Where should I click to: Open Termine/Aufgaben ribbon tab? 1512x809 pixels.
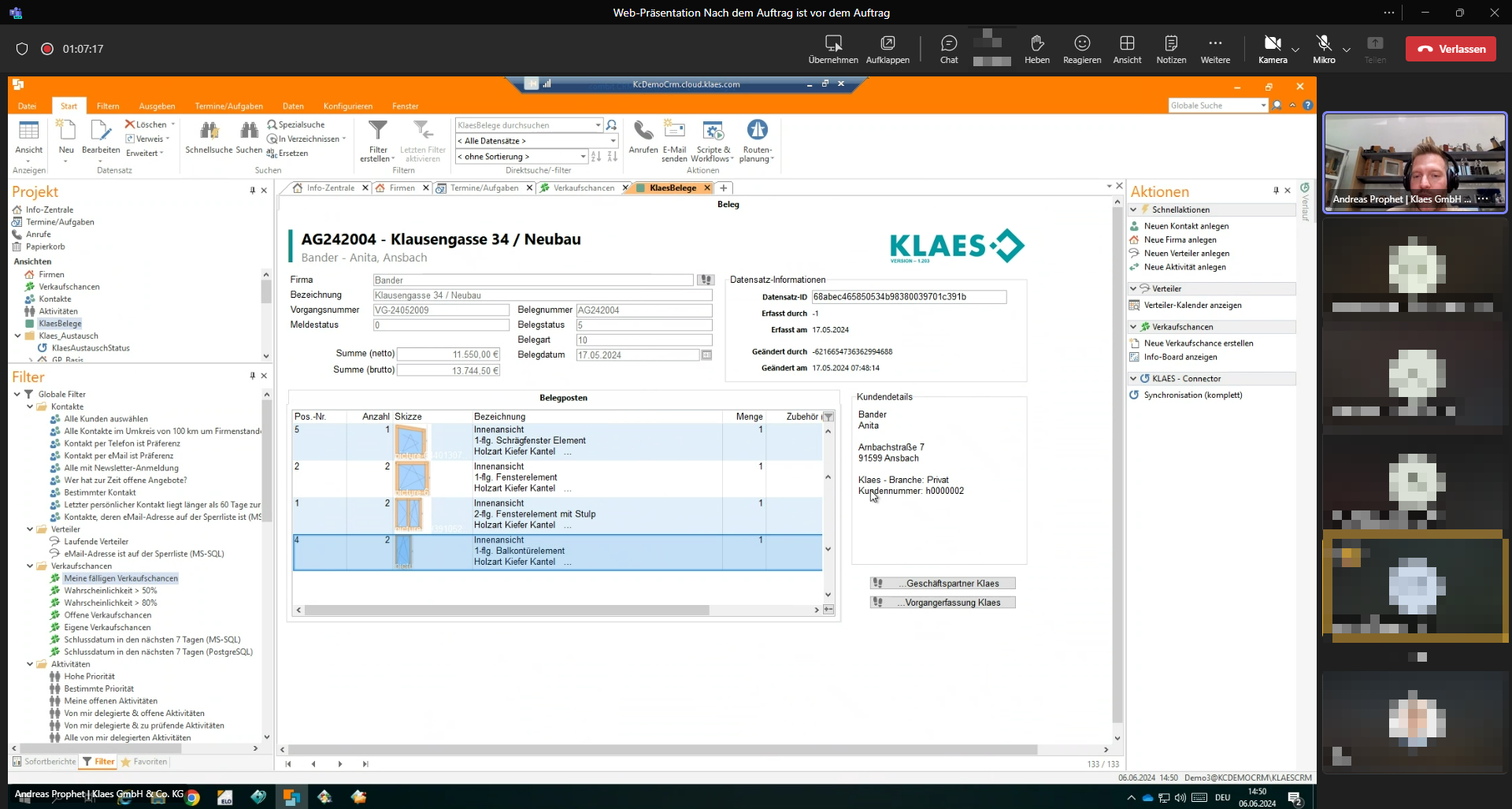click(229, 106)
